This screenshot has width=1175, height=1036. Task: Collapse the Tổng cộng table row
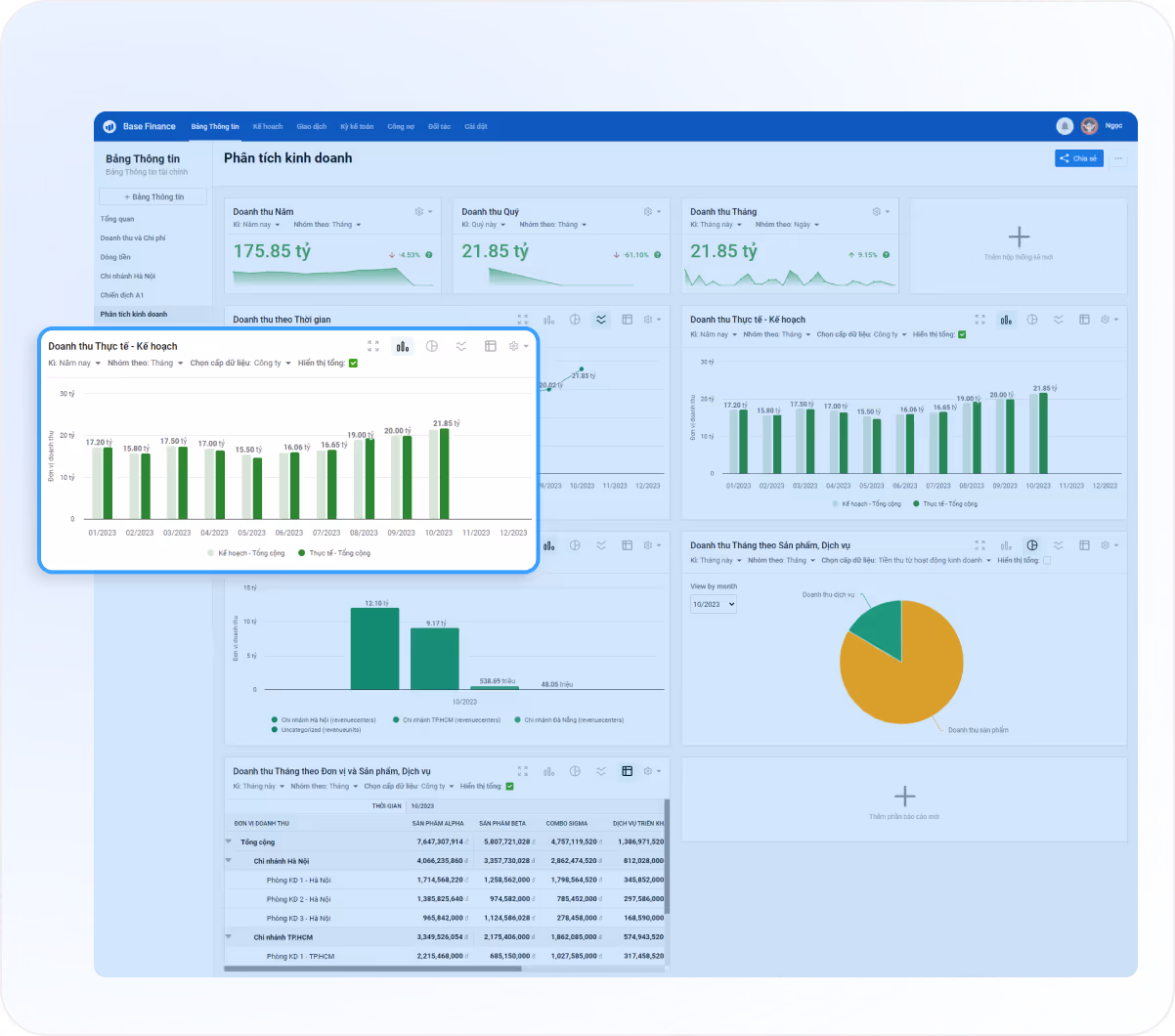[229, 842]
